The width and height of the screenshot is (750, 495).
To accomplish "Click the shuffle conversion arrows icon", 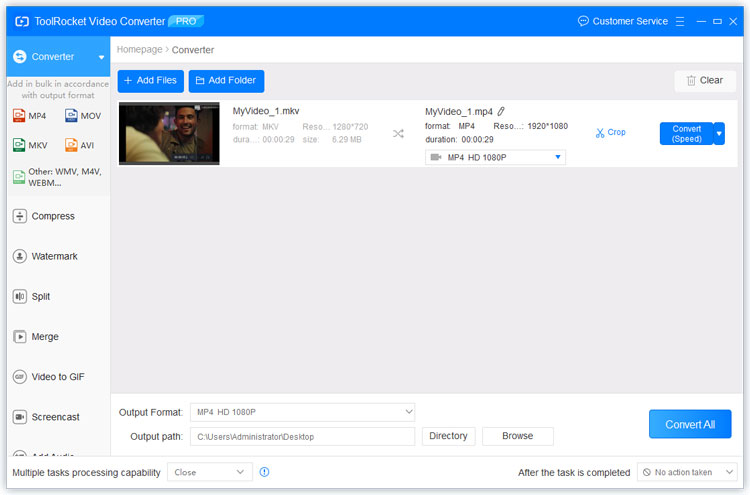I will (x=398, y=133).
